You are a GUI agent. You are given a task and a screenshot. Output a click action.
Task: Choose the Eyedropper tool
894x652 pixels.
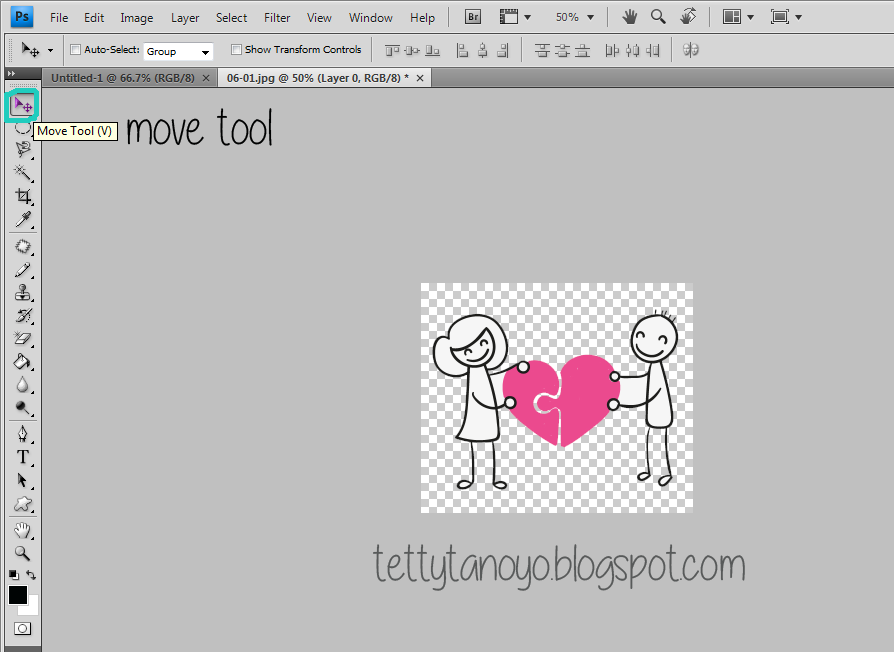pos(22,219)
